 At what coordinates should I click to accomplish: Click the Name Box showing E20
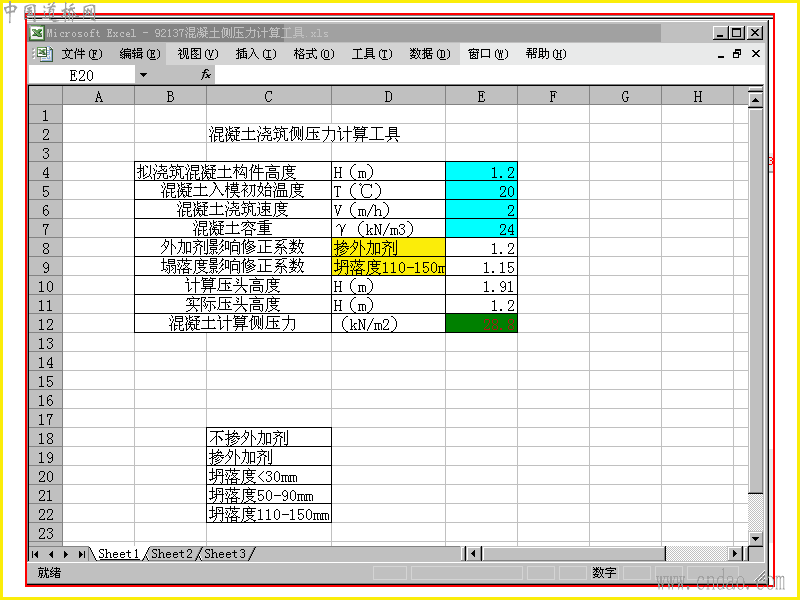(82, 76)
